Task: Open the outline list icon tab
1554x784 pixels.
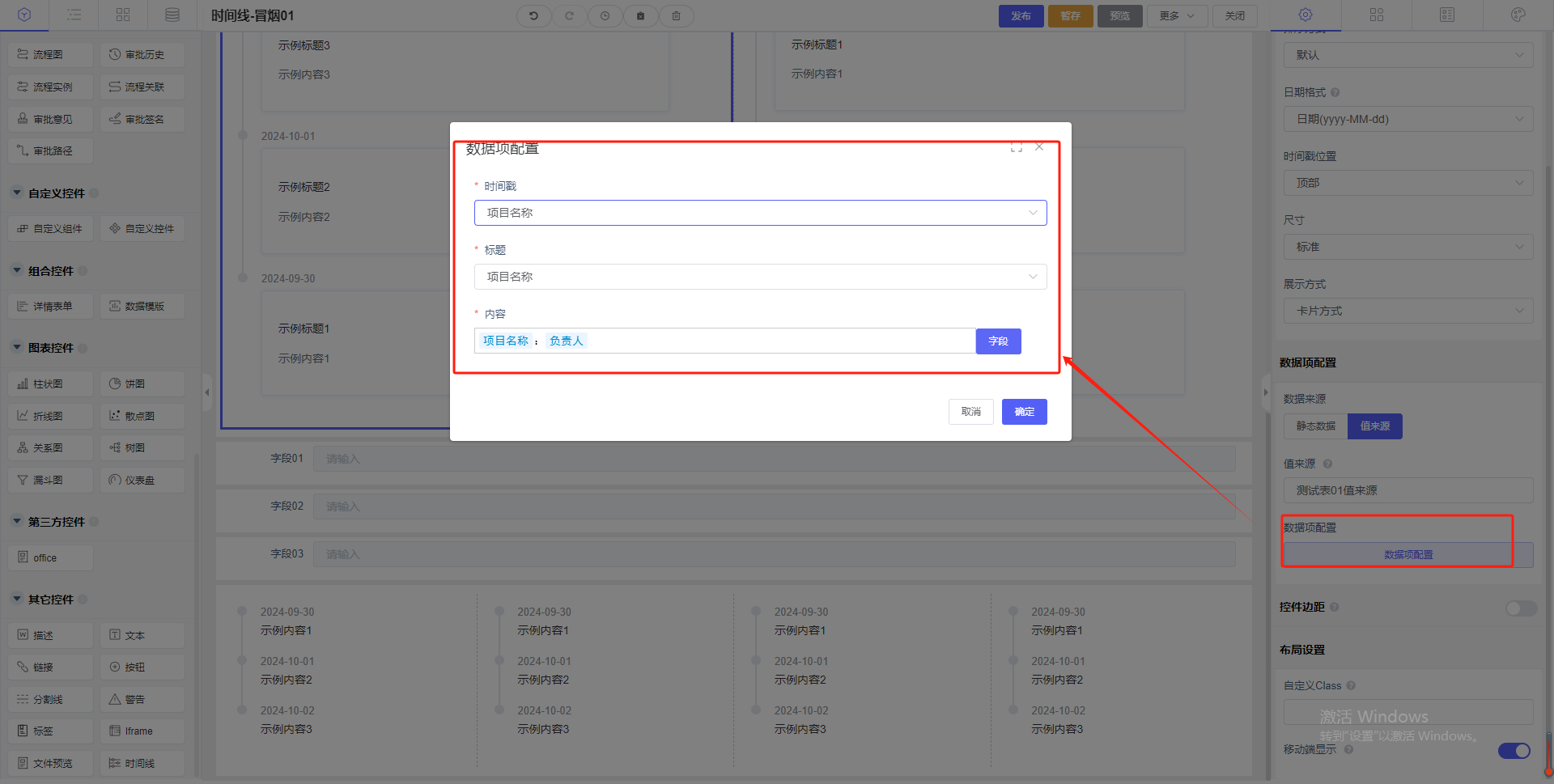Action: (x=74, y=15)
